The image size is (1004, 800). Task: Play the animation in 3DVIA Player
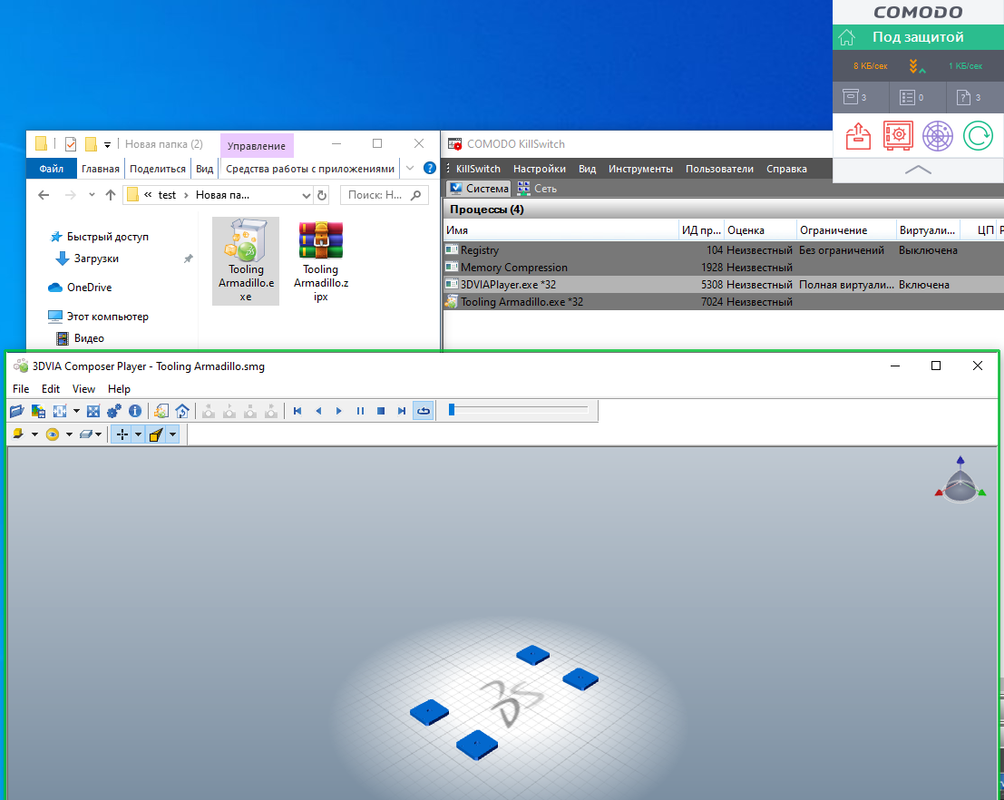coord(339,411)
